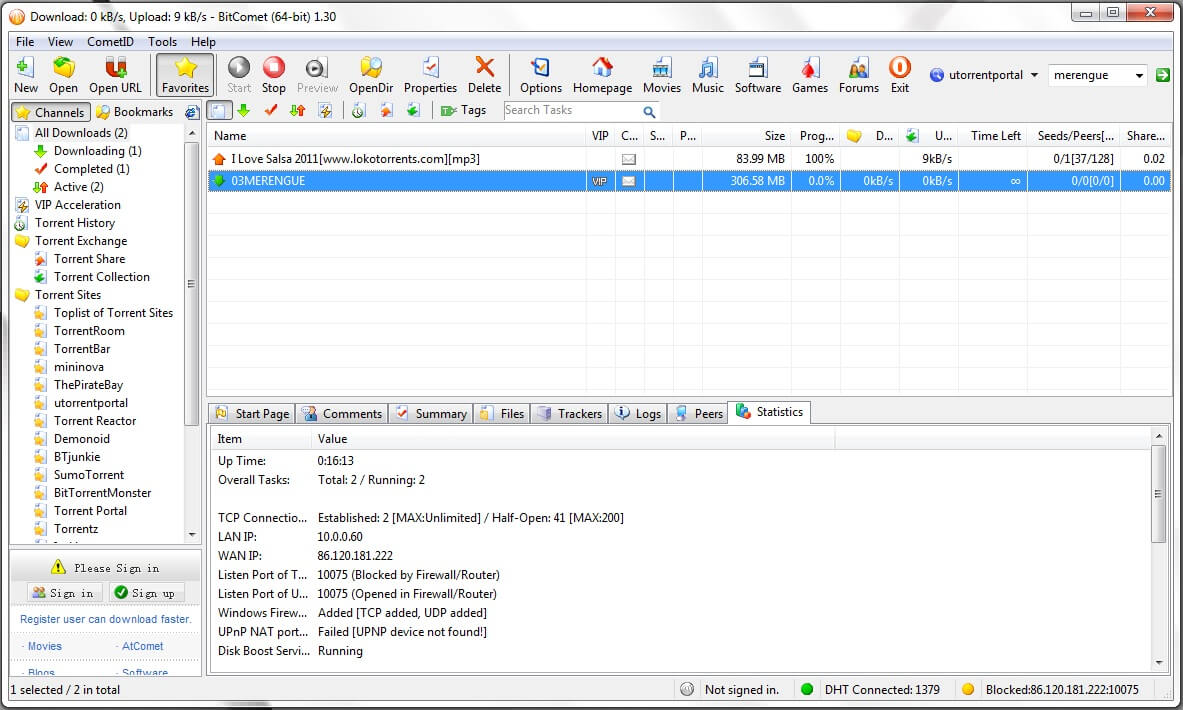Viewport: 1183px width, 710px height.
Task: Open the Music channel icon
Action: tap(708, 75)
